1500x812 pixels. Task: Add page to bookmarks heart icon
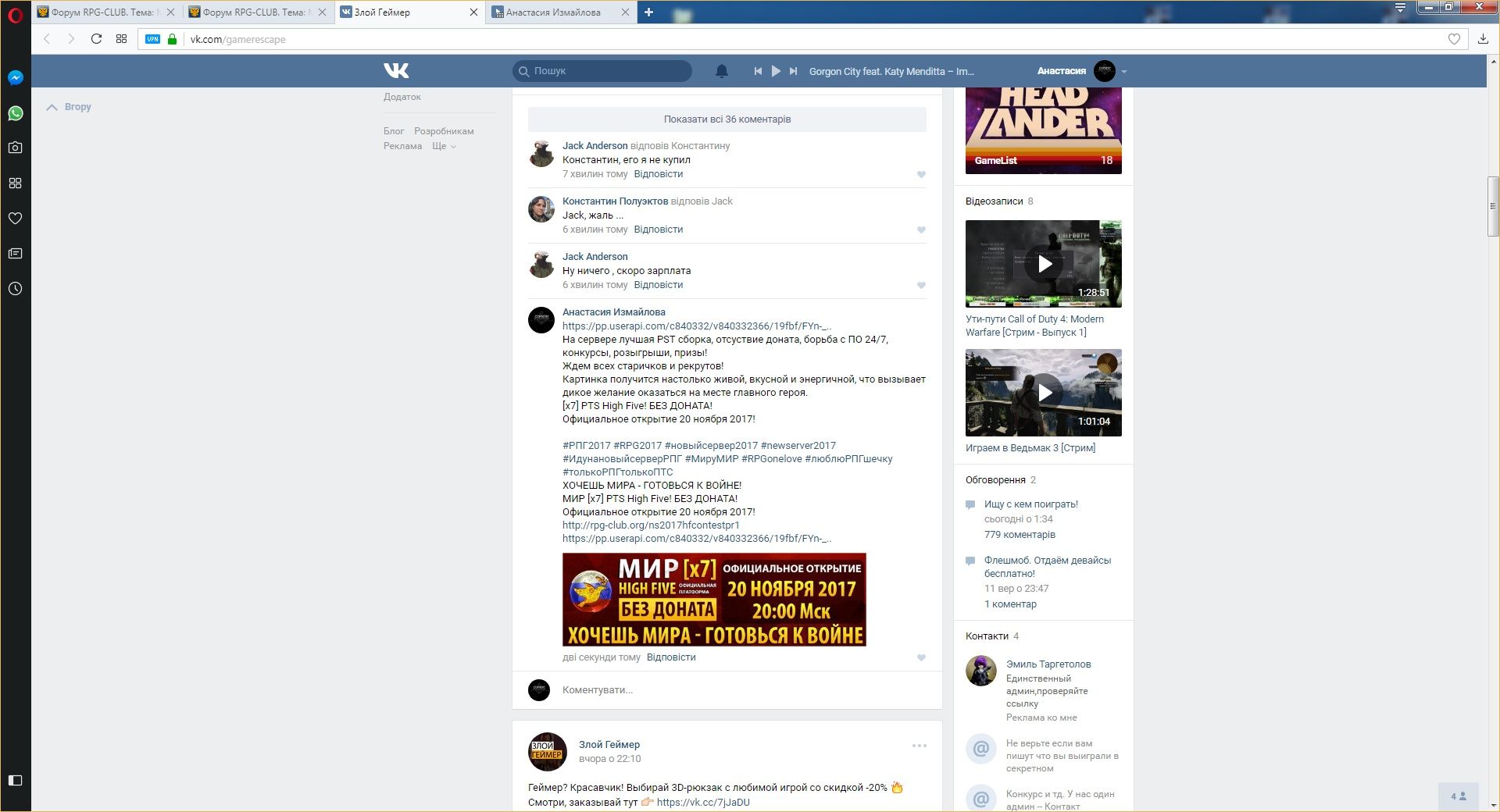tap(1454, 39)
